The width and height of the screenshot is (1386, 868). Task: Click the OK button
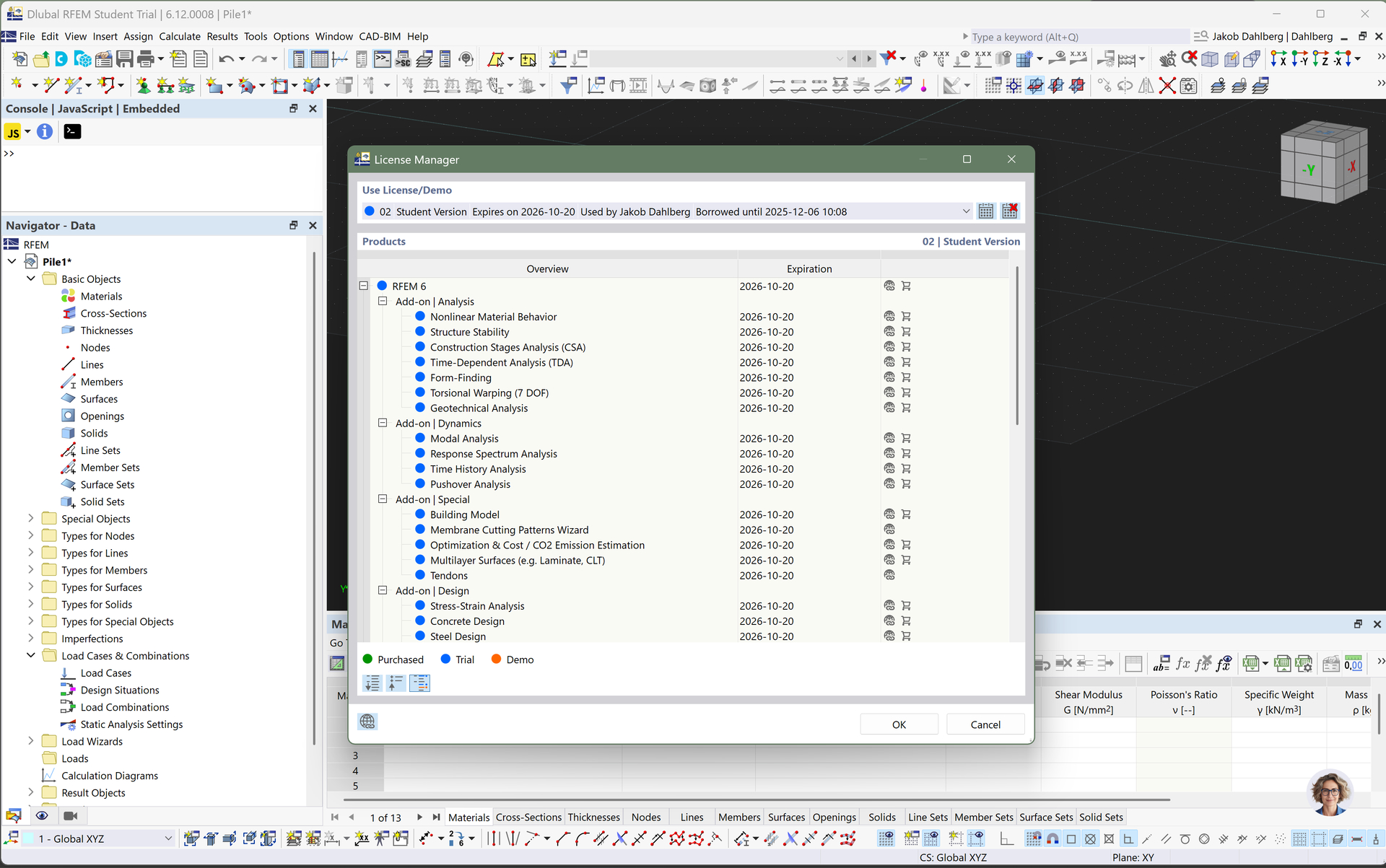coord(899,724)
